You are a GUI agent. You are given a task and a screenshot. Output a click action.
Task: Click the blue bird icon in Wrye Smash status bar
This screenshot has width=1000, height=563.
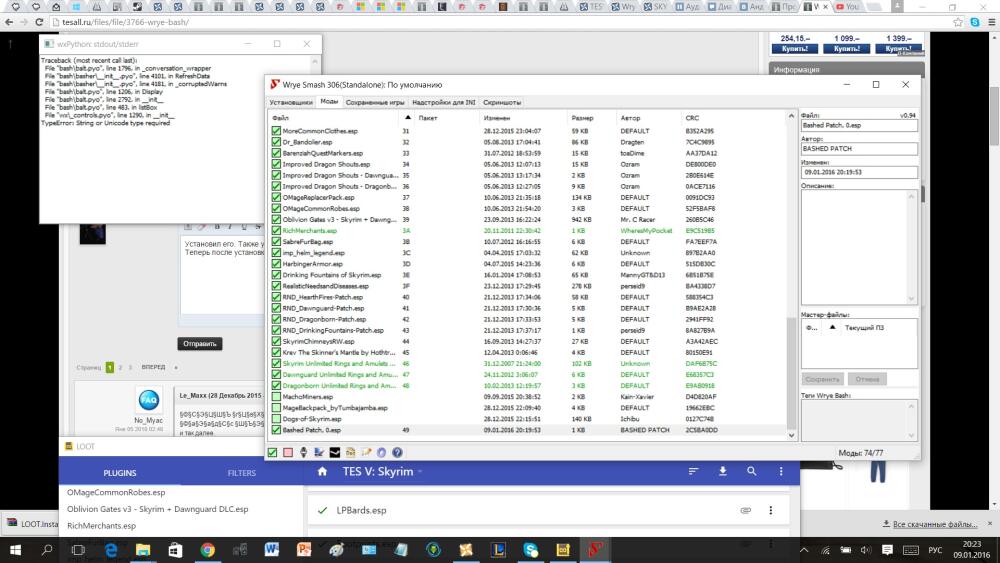click(x=319, y=453)
